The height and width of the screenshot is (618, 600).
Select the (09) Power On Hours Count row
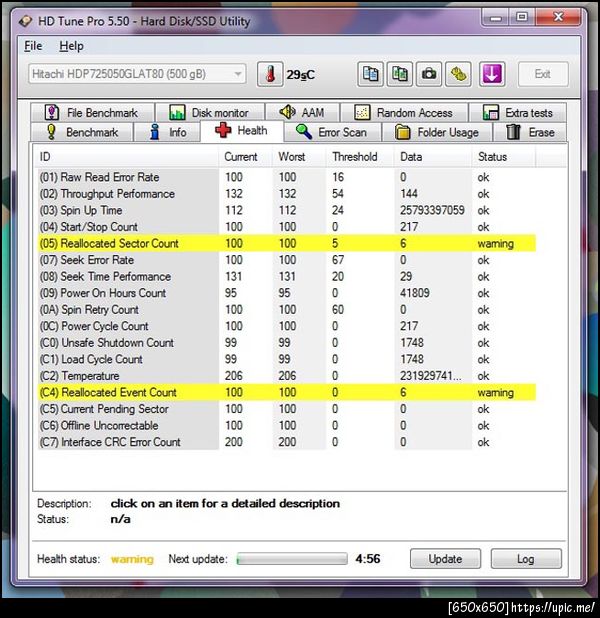tap(287, 293)
